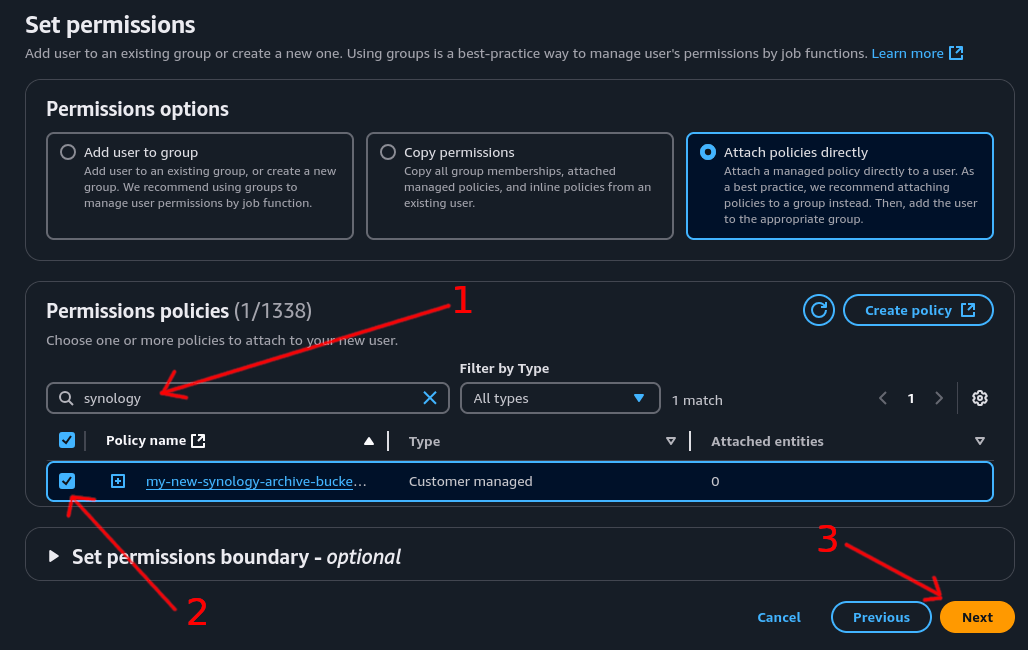Viewport: 1028px width, 650px height.
Task: Open the table preferences gear icon
Action: [980, 398]
